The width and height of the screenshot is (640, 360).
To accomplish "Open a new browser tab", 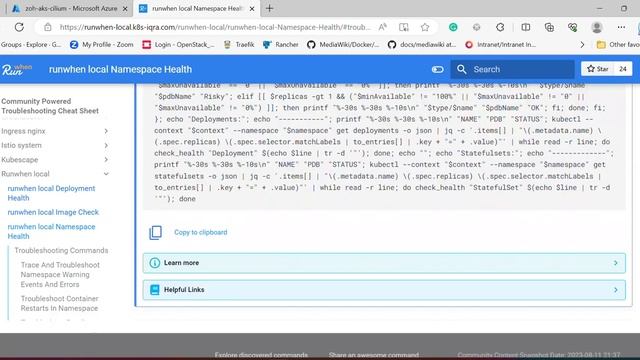I will (x=269, y=9).
